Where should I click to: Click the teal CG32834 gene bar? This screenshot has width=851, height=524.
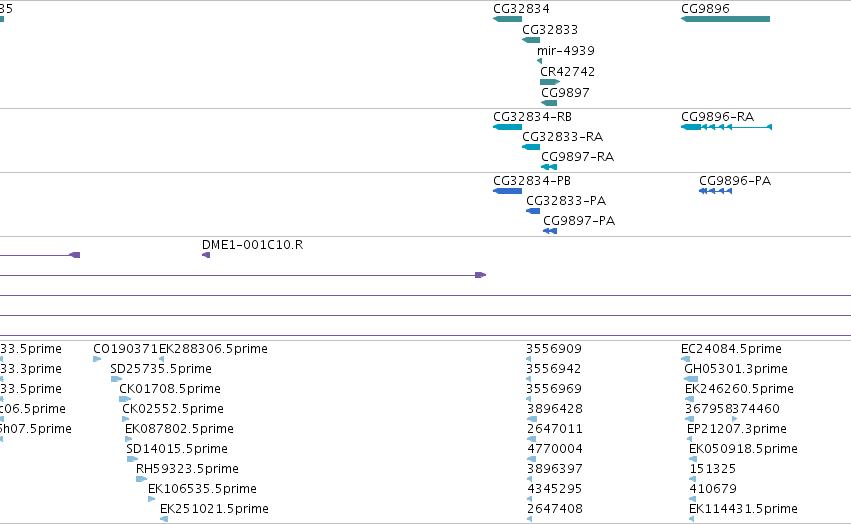(x=507, y=19)
